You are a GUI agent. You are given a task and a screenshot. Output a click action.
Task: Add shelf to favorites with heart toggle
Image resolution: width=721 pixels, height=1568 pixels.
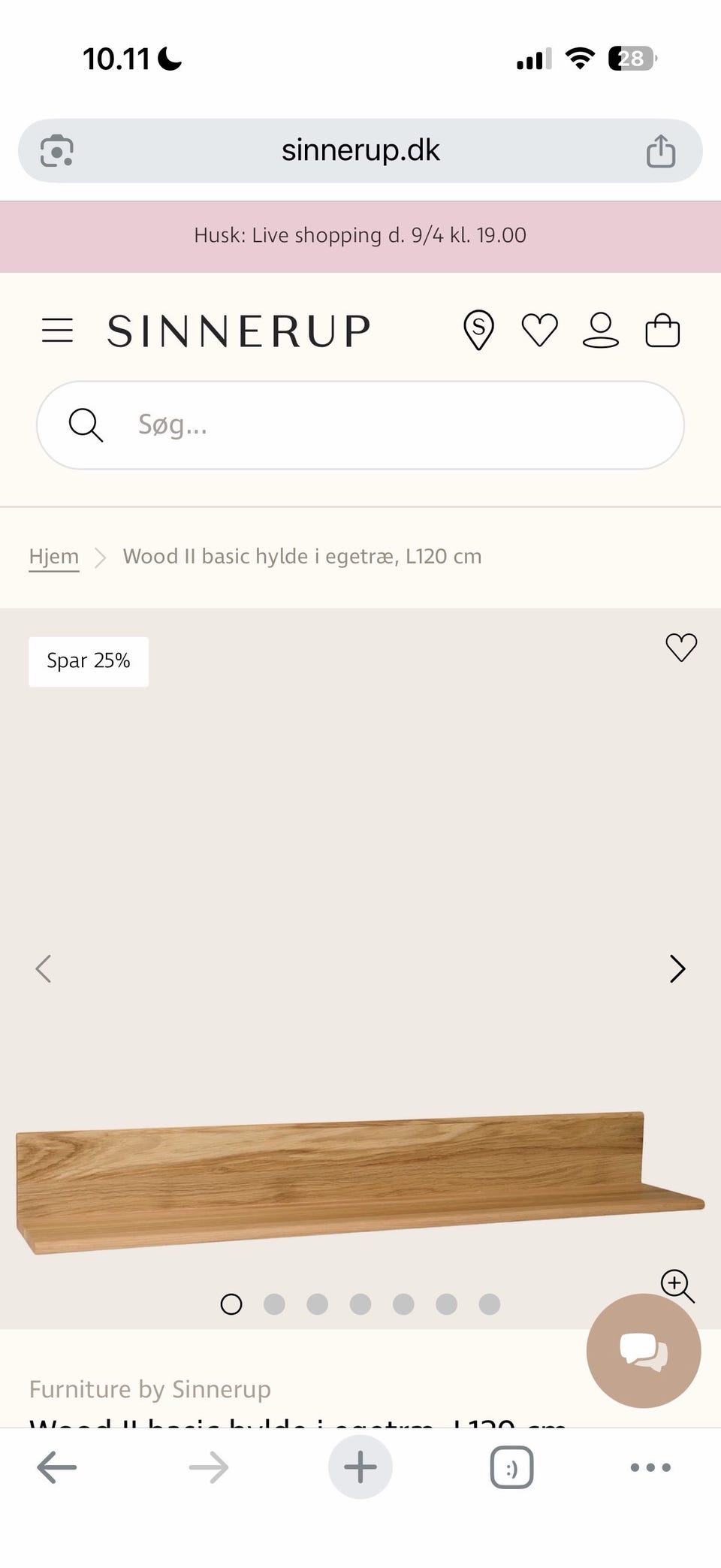coord(681,648)
